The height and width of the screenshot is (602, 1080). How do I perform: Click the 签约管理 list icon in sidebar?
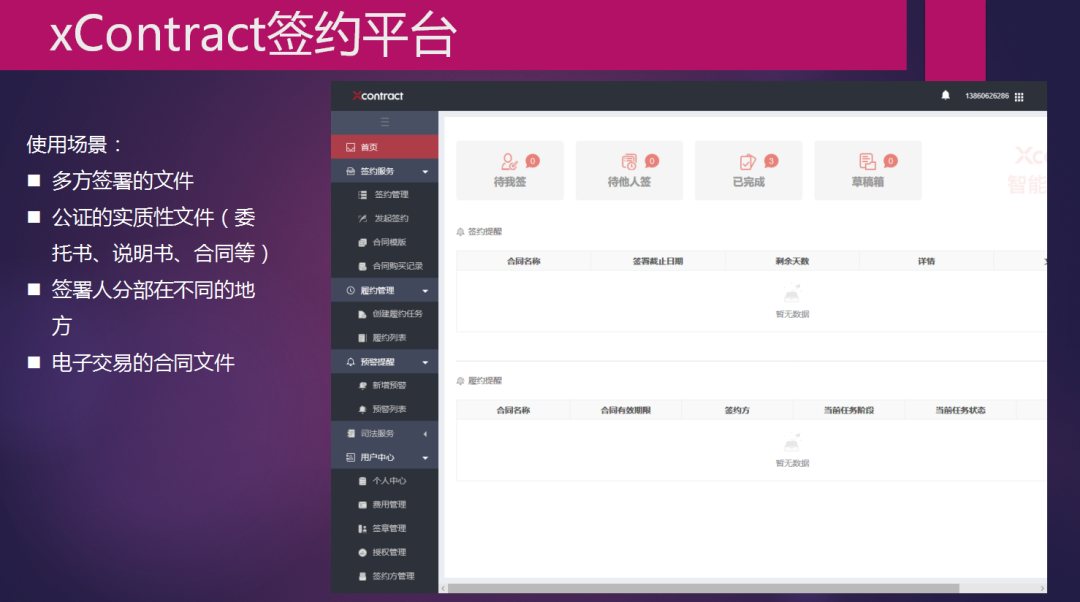362,195
